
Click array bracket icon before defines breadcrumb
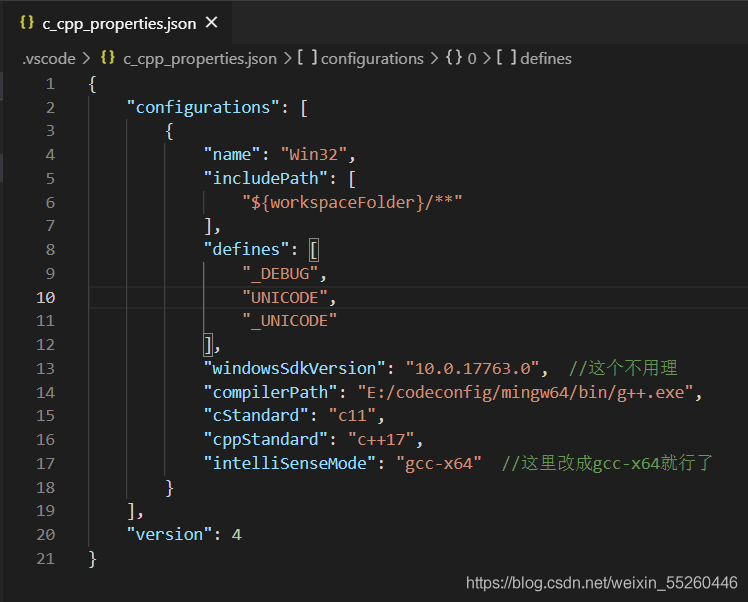click(x=506, y=58)
